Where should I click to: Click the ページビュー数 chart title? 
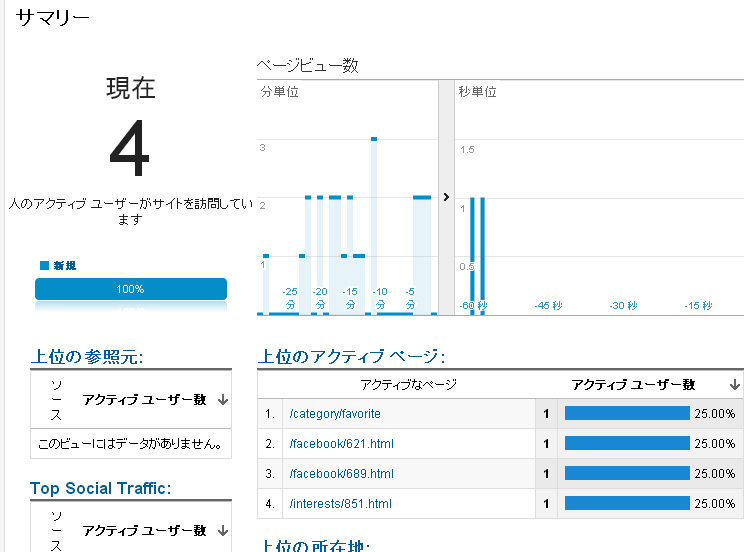(x=307, y=65)
